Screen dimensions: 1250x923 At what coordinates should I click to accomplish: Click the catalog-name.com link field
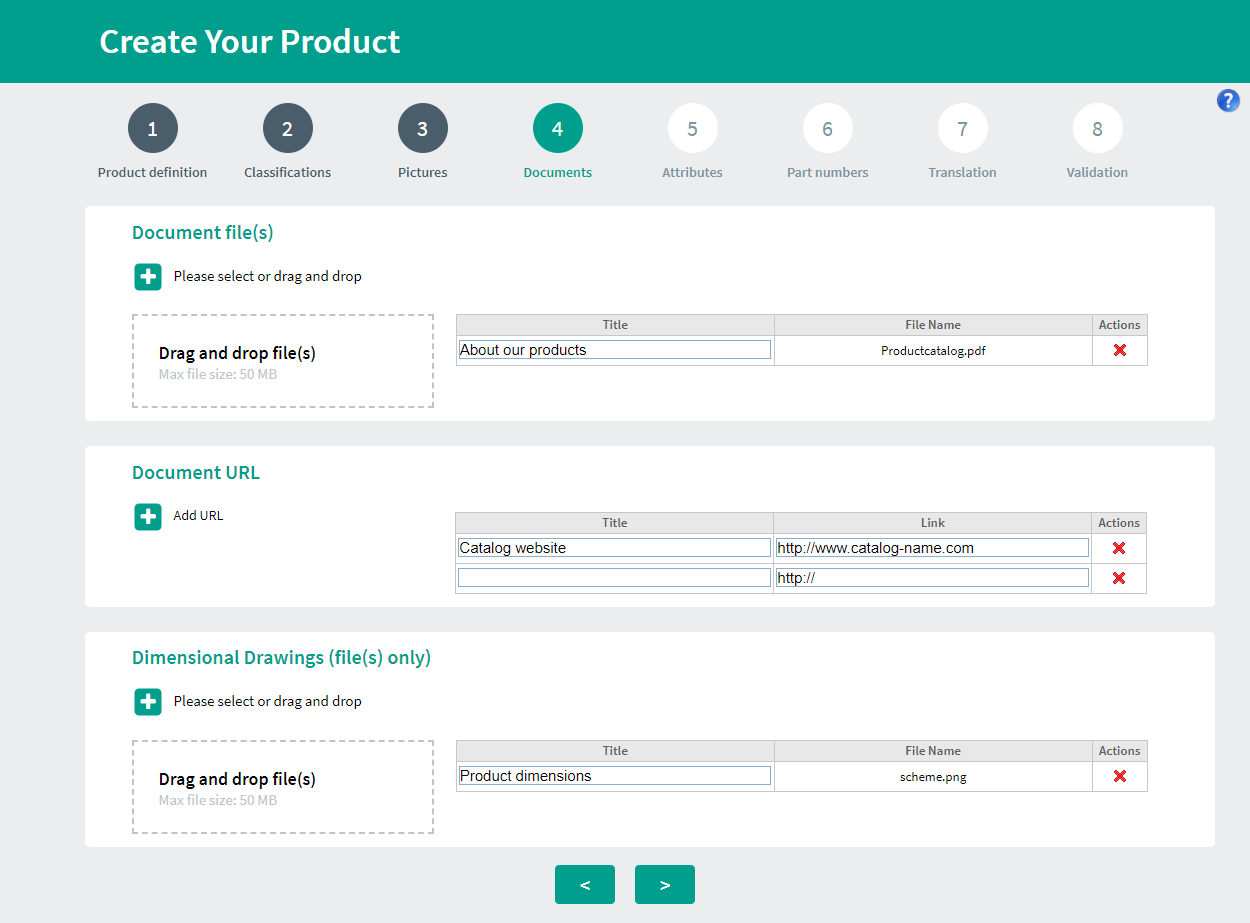pyautogui.click(x=932, y=548)
